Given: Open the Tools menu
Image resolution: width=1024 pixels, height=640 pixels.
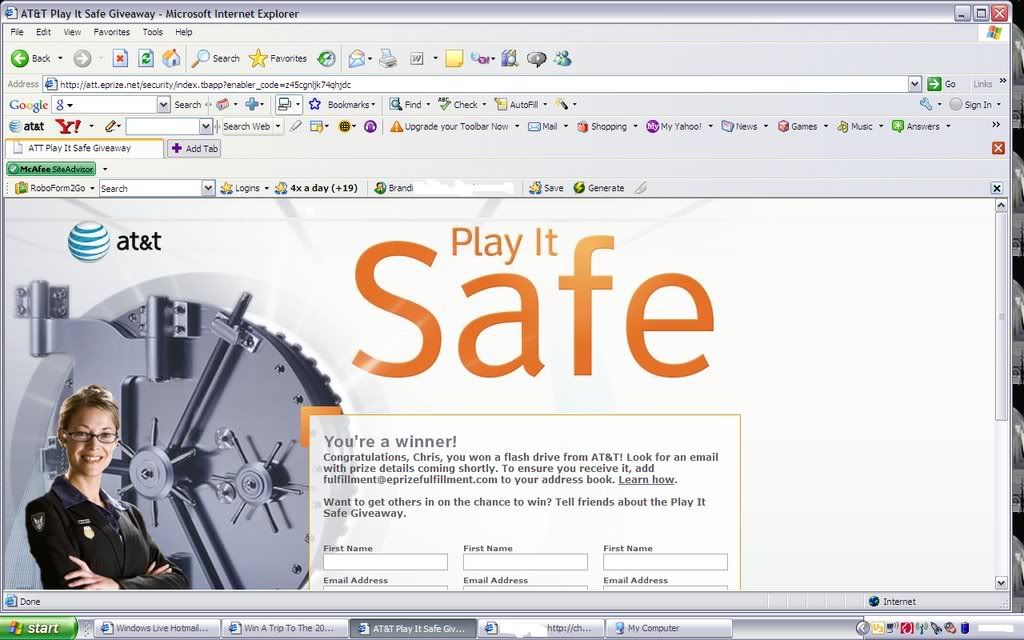Looking at the screenshot, I should click(152, 31).
